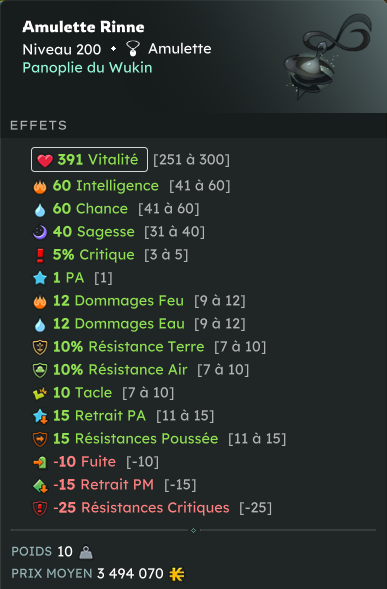Click the blue star PA icon

pos(40,278)
